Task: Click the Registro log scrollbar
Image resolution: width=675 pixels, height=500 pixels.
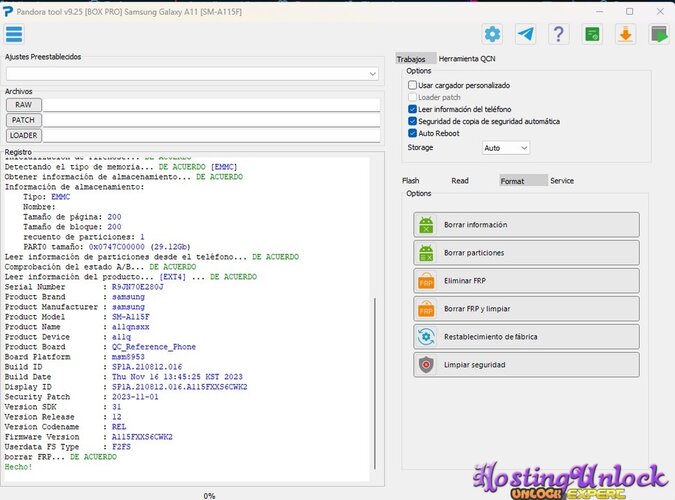Action: pyautogui.click(x=375, y=383)
